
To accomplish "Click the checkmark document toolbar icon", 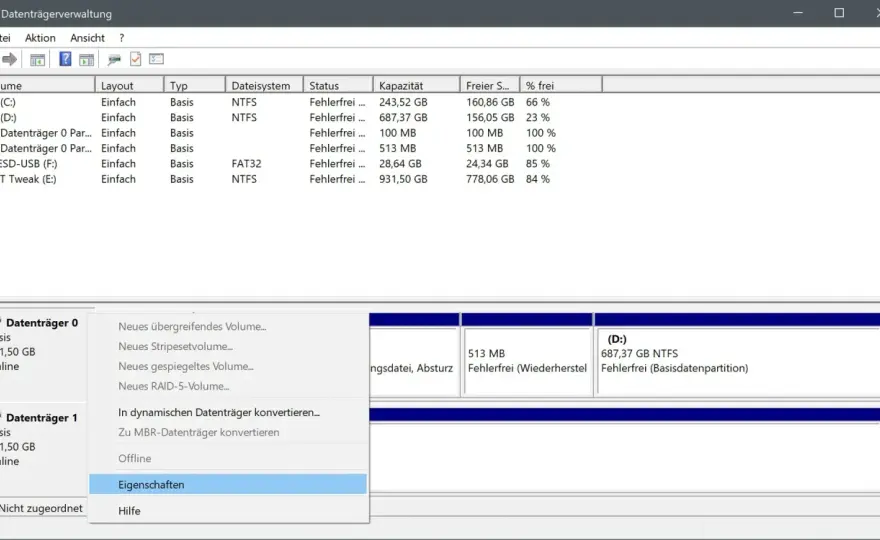I will coord(135,59).
